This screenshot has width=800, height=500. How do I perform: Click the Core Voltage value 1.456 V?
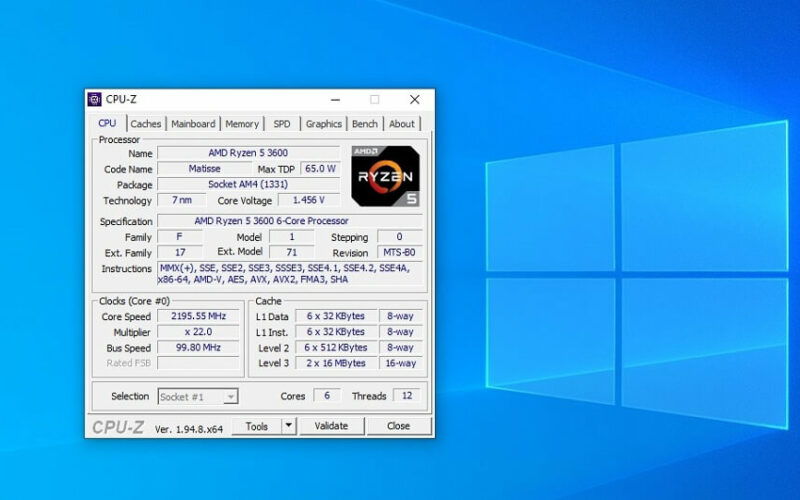(x=309, y=200)
